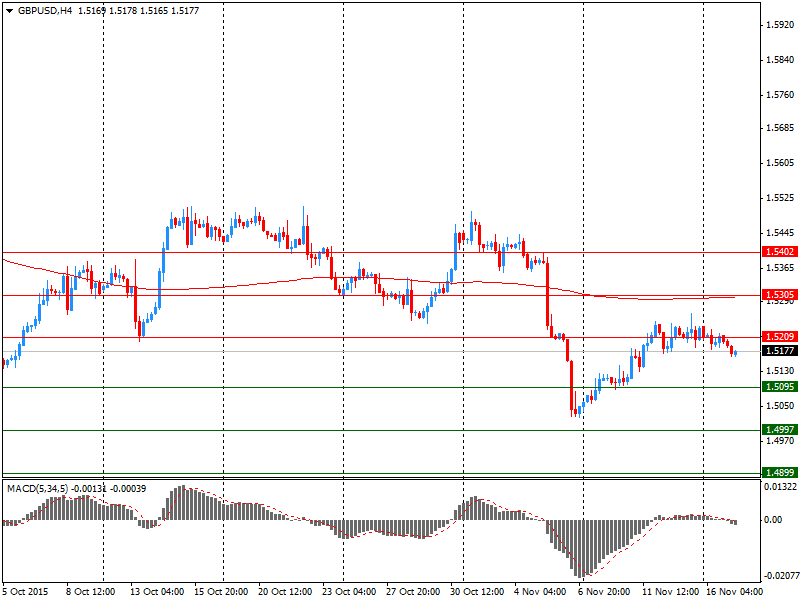Click the MACD(5,34,5) indicator label

pyautogui.click(x=37, y=489)
